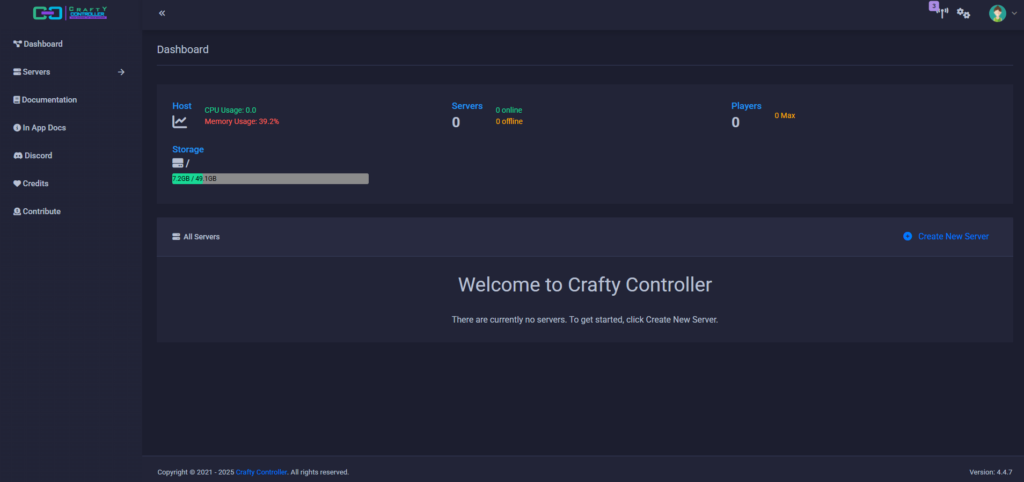Collapse the sidebar with double-chevron icon
This screenshot has height=482, width=1024.
(x=162, y=13)
